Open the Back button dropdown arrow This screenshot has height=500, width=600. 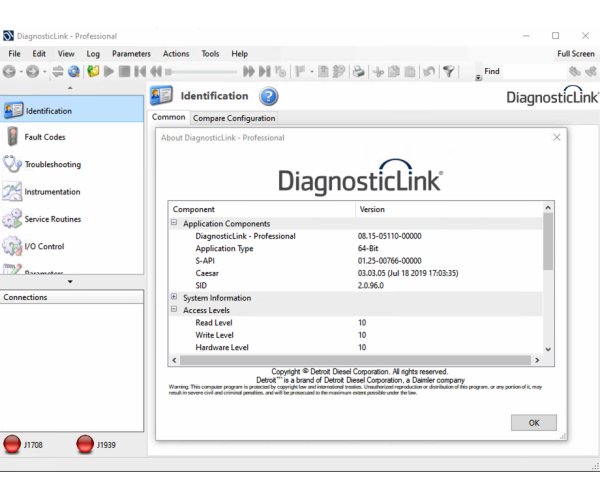pos(21,72)
